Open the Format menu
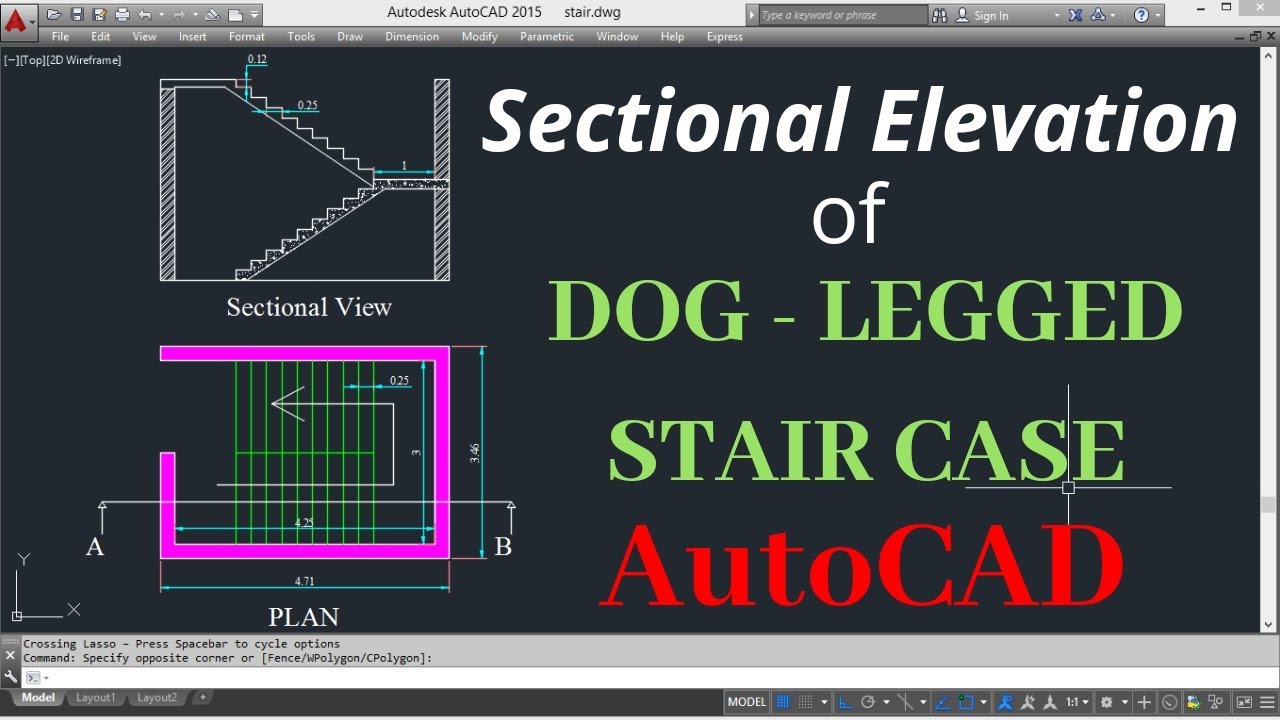 [247, 37]
